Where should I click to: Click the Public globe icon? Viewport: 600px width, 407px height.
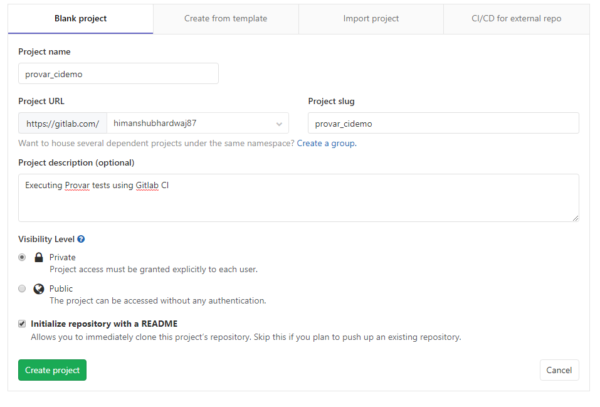39,289
